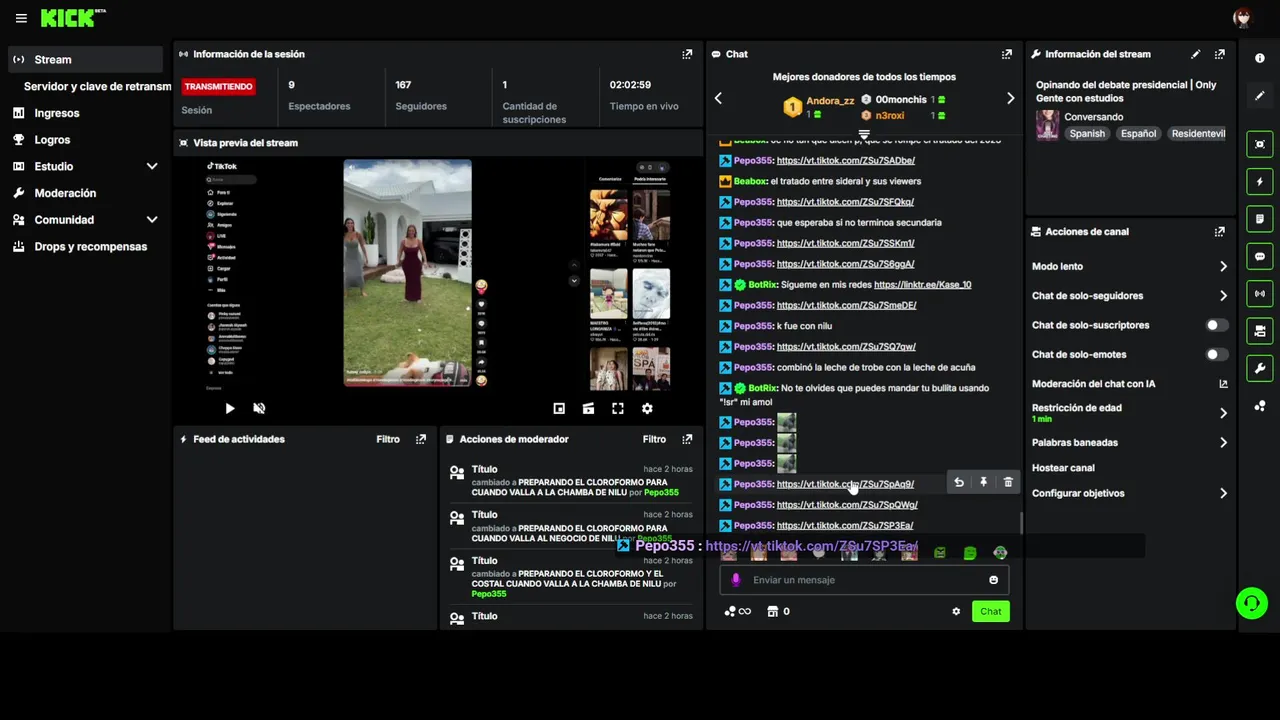Toggle the wrench icon in right sidebar

1260,368
